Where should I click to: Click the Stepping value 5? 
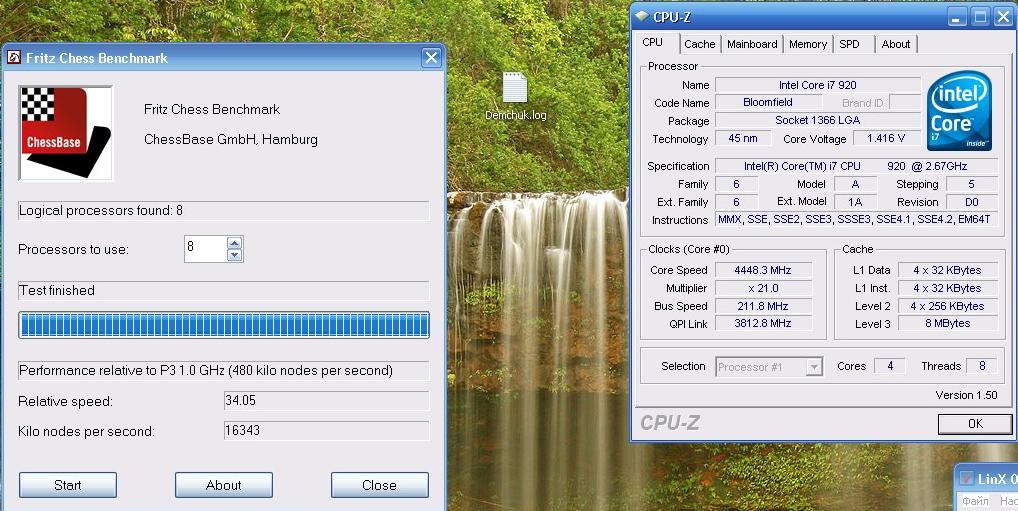972,184
